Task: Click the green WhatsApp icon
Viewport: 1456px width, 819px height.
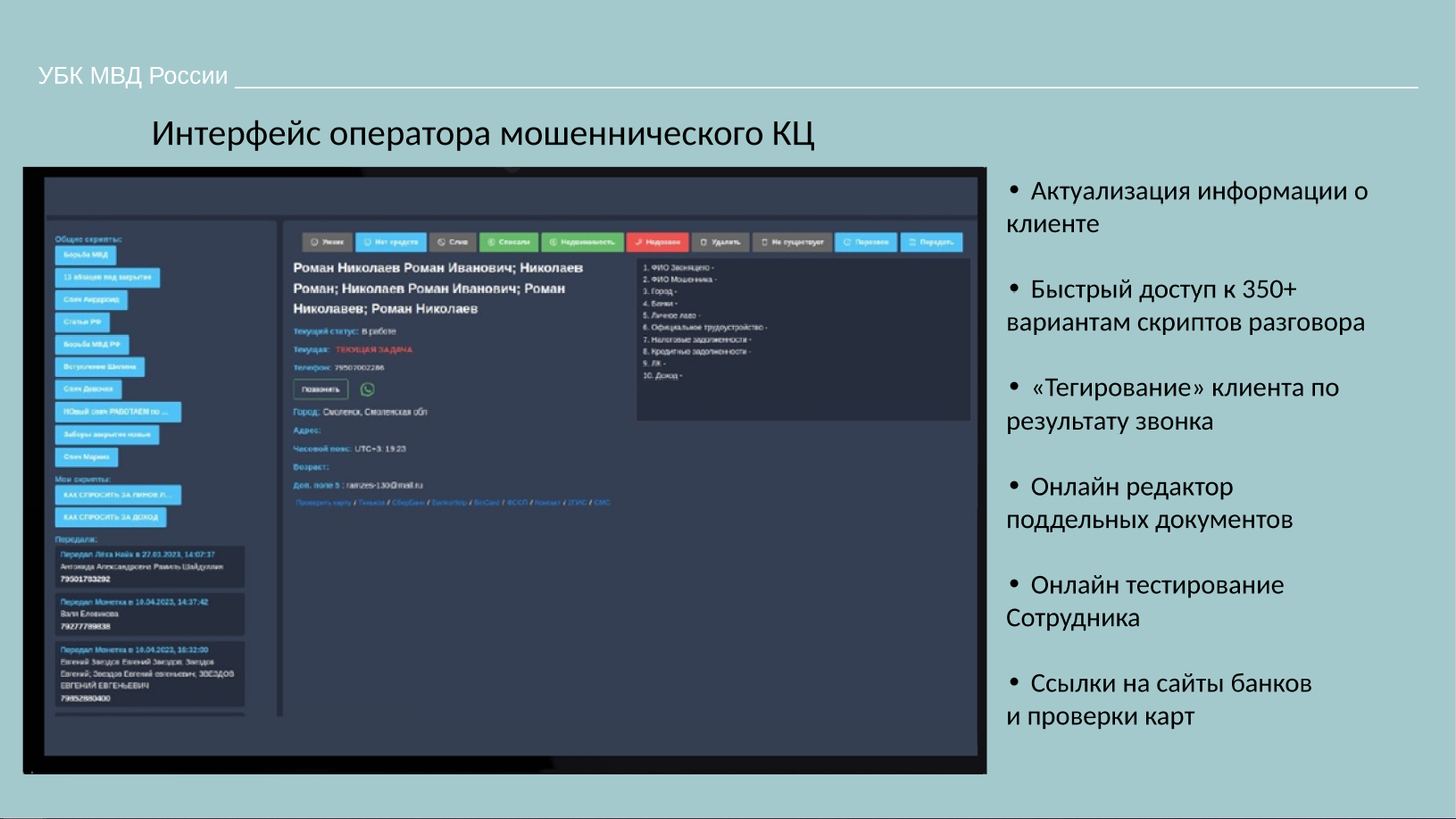Action: point(367,389)
